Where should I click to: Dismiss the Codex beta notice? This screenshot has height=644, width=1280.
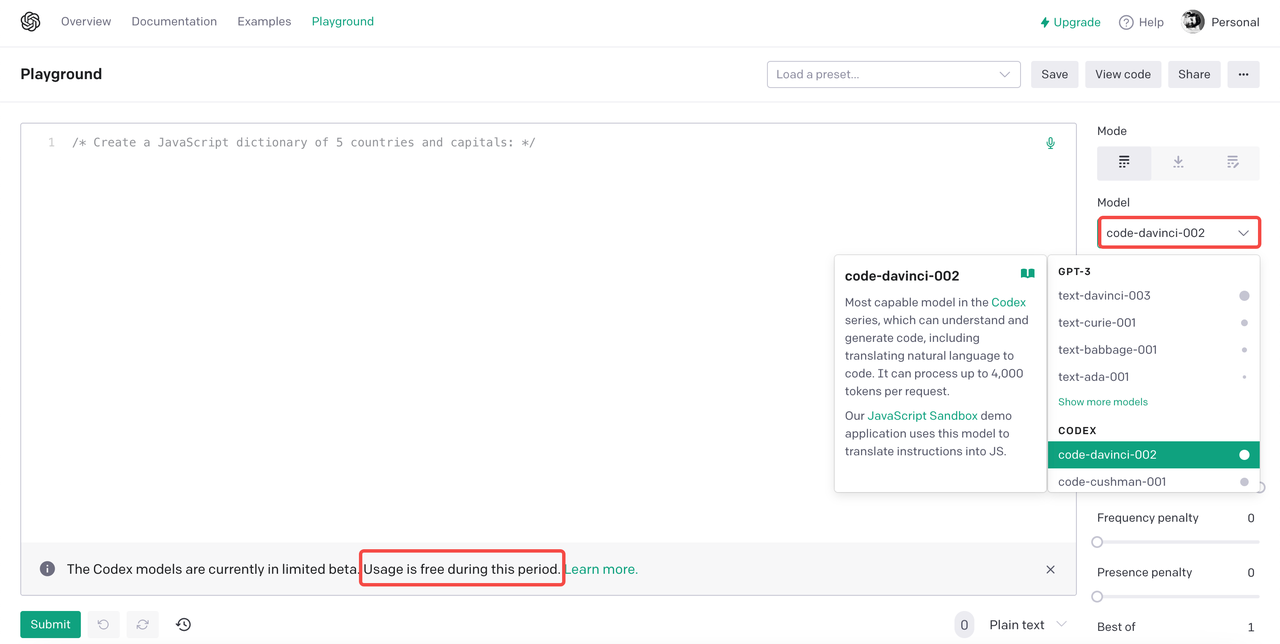[x=1050, y=569]
